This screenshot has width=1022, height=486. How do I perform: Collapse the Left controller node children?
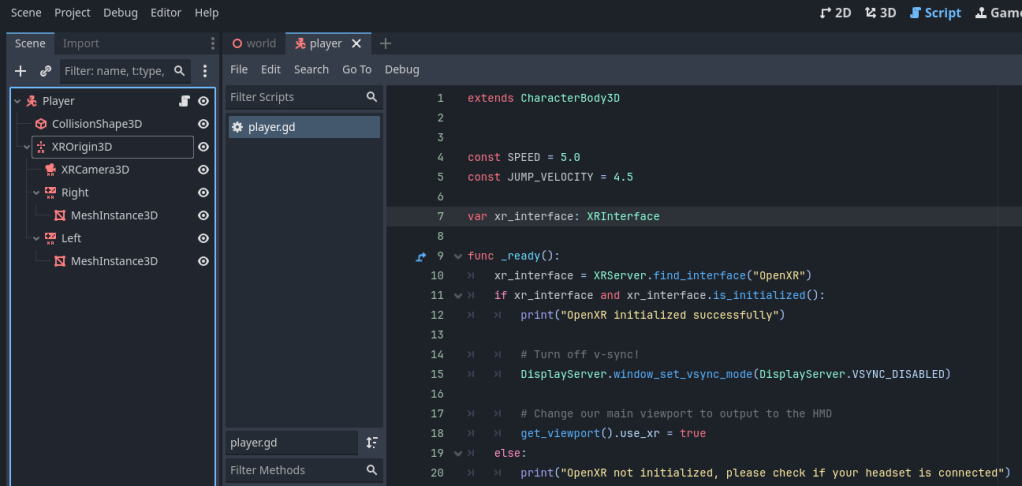36,239
